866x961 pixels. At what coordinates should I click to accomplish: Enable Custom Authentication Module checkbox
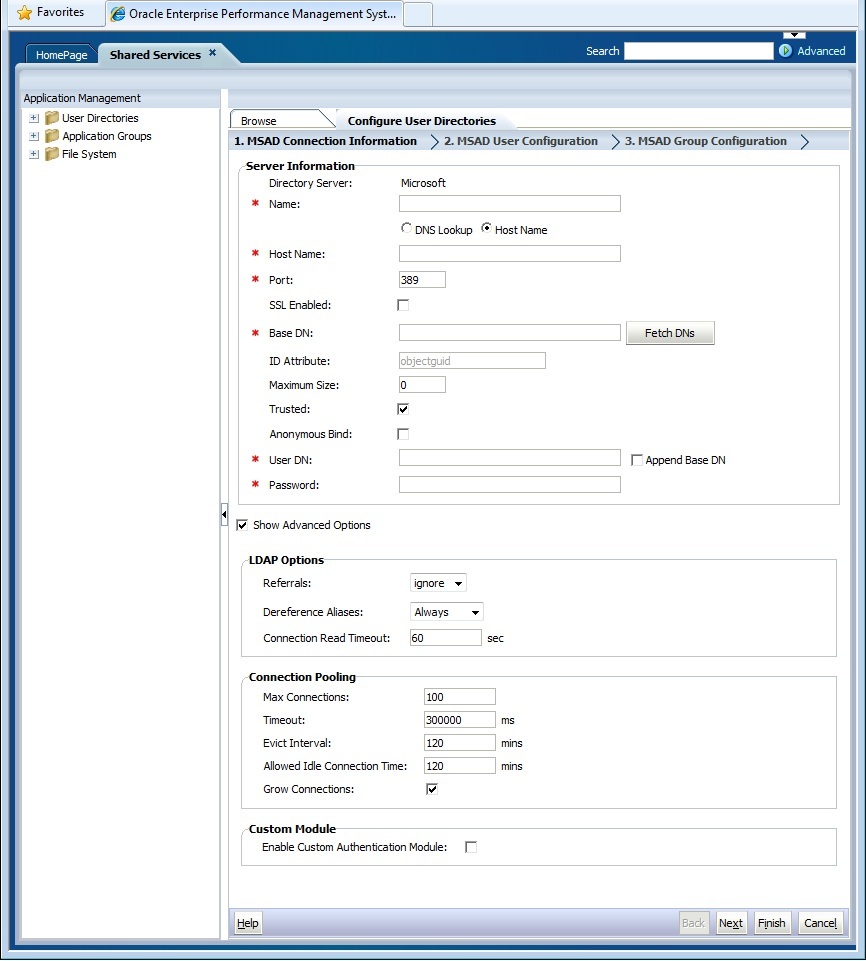(471, 848)
